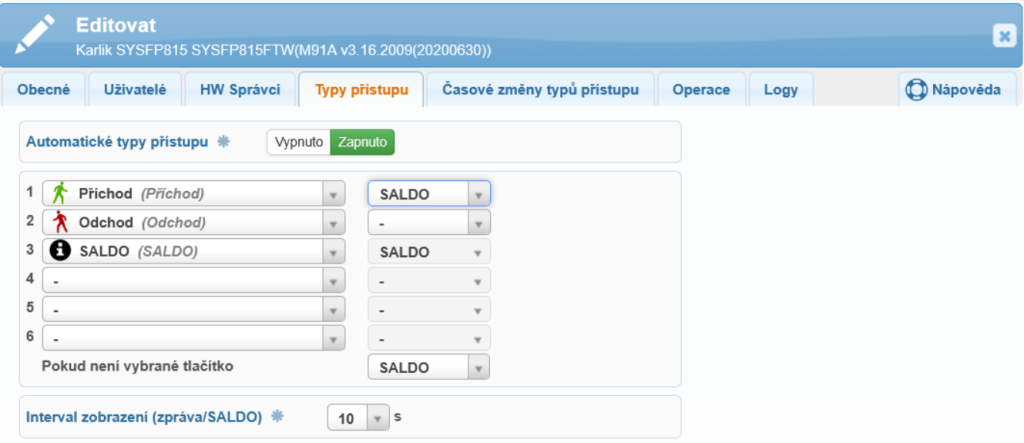The image size is (1024, 443).
Task: Select the green Zapnuto toggle option
Action: tap(362, 142)
